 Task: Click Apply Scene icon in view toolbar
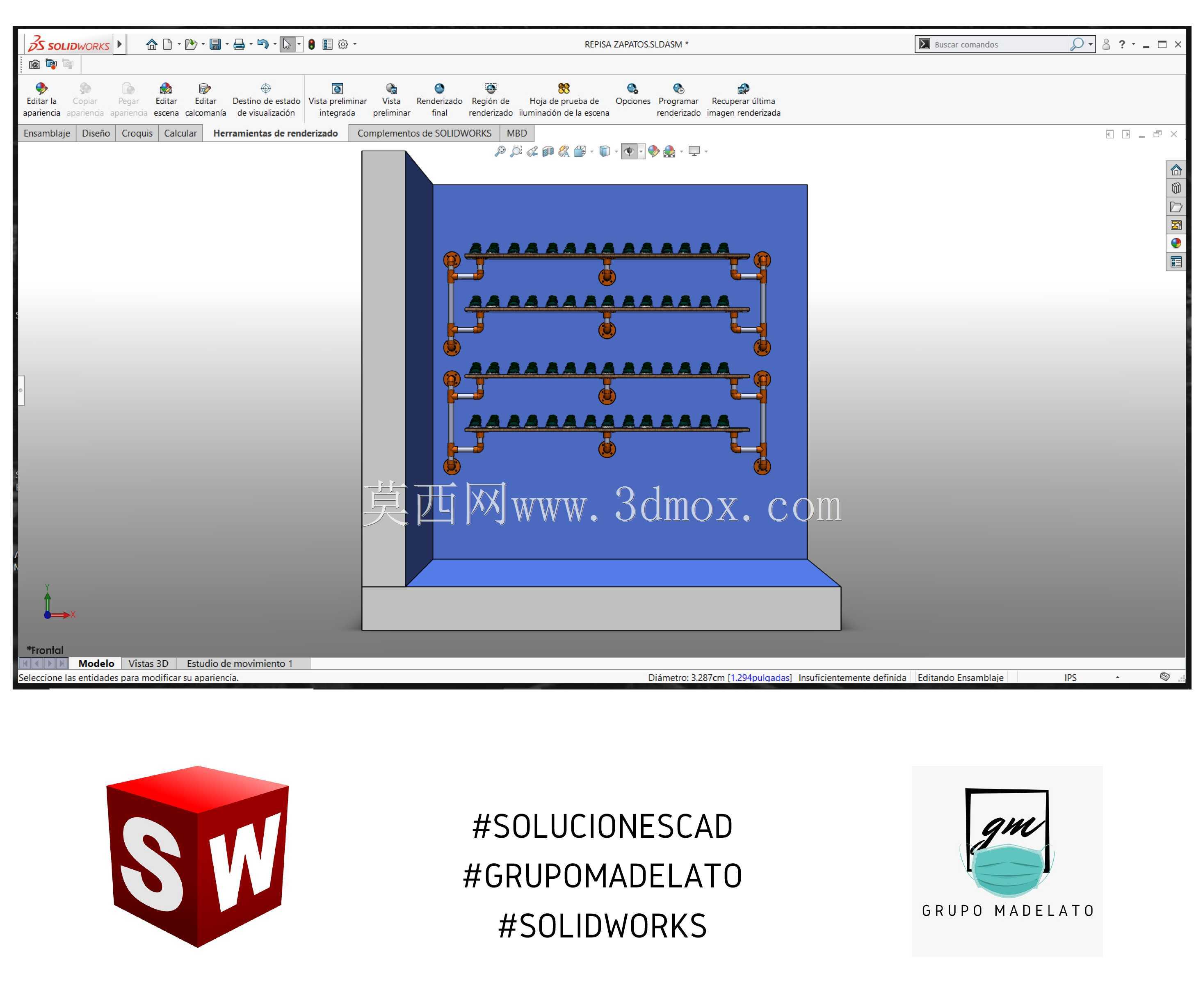pyautogui.click(x=669, y=151)
